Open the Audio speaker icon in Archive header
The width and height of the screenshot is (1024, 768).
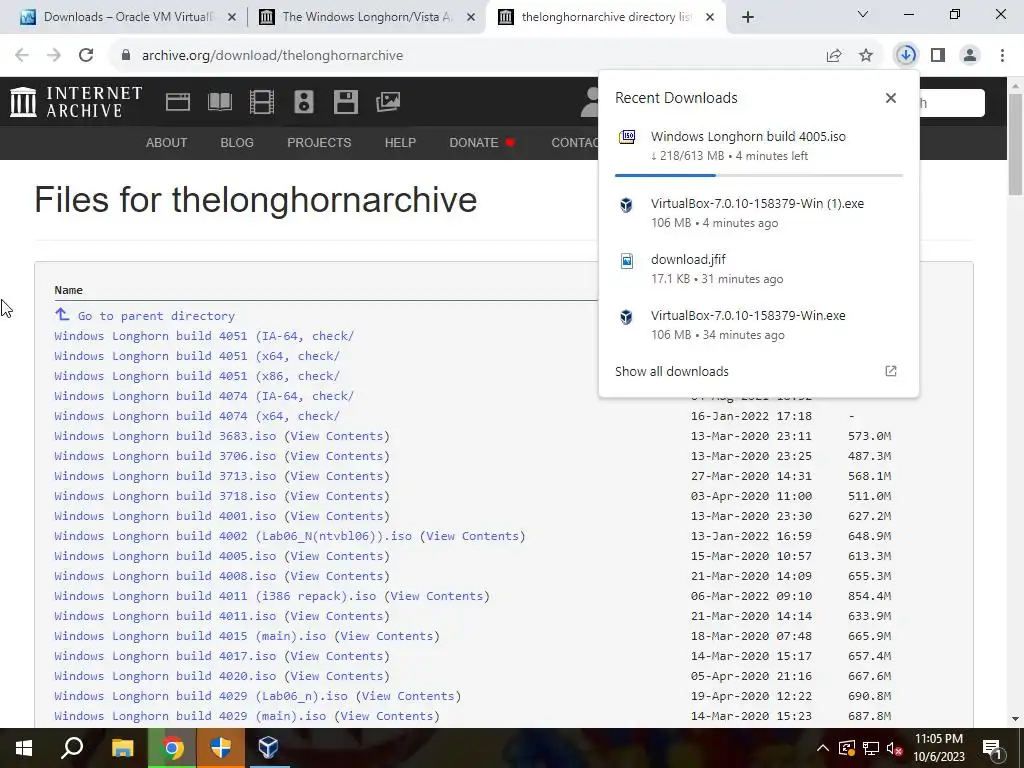point(304,102)
